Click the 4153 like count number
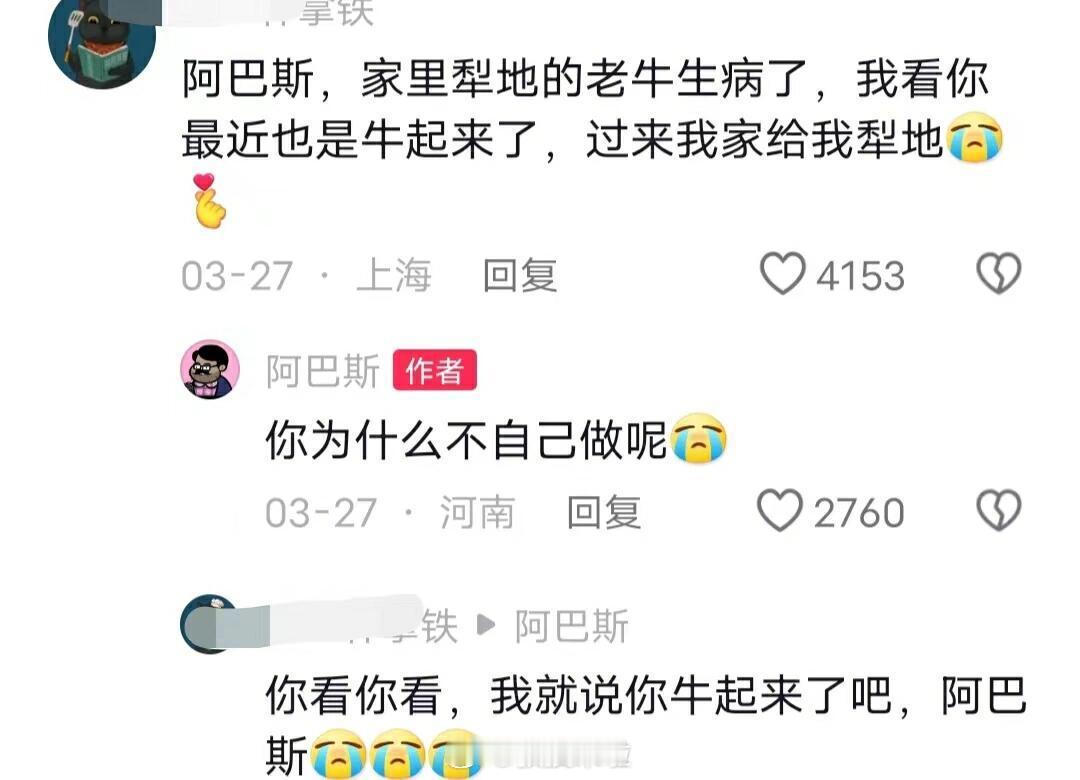Screen dimensions: 1080x780 click(860, 276)
